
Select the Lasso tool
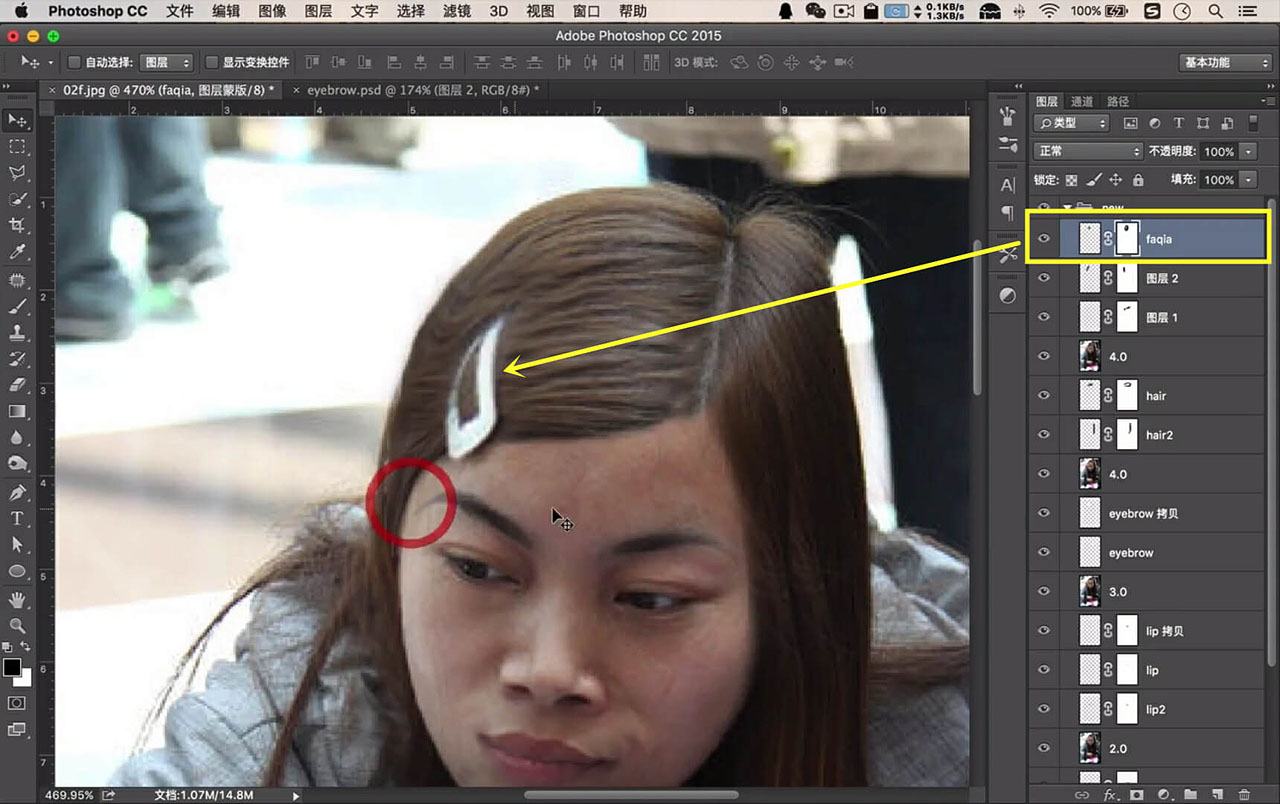[x=17, y=173]
